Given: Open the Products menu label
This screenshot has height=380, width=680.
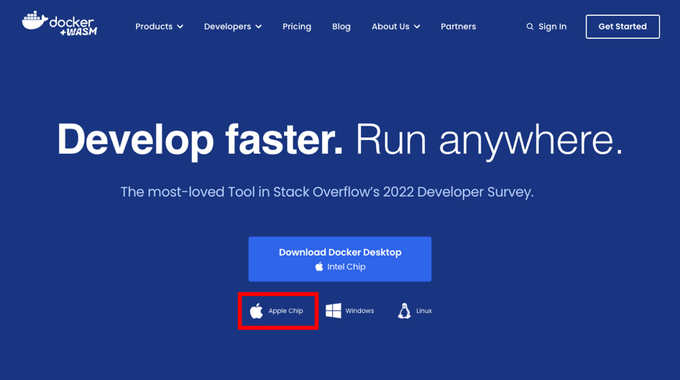Looking at the screenshot, I should 154,26.
